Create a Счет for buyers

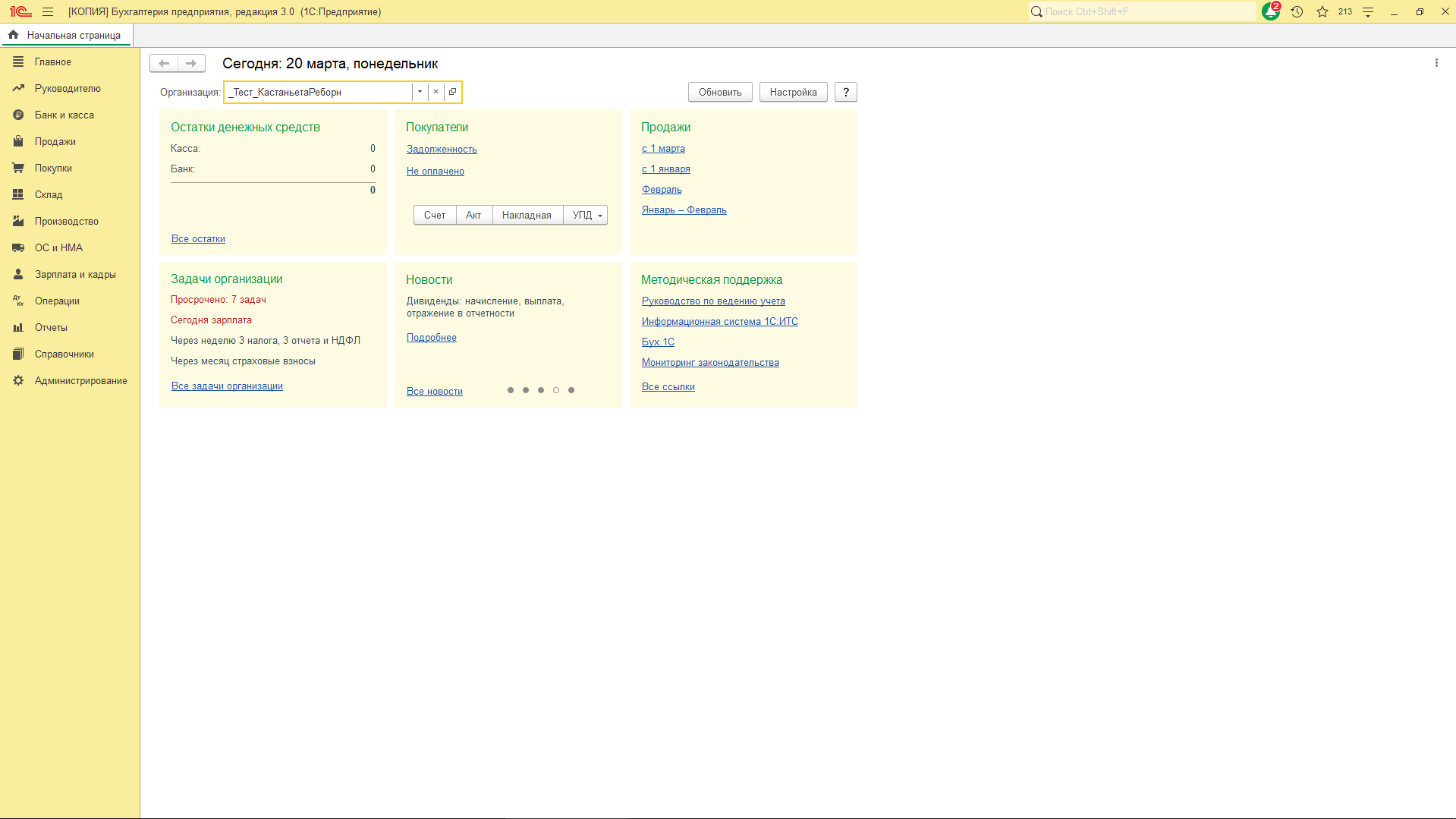[435, 216]
